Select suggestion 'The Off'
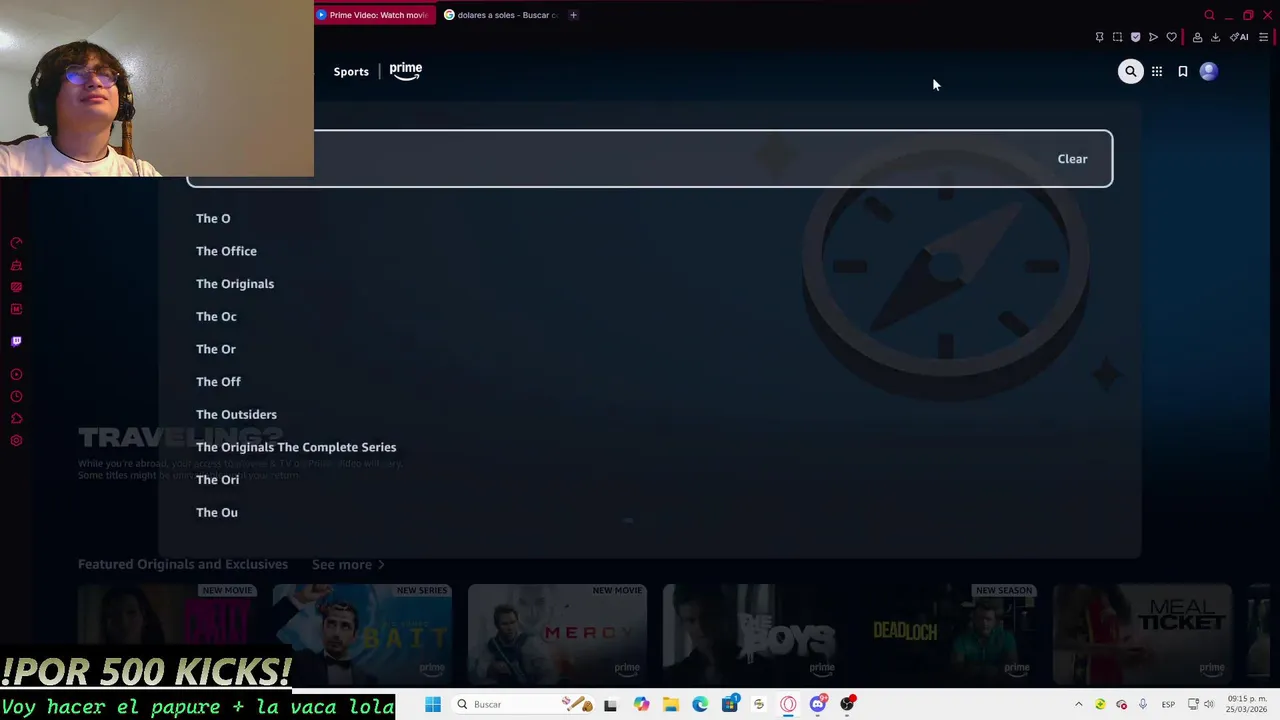Viewport: 1280px width, 720px height. 218,382
